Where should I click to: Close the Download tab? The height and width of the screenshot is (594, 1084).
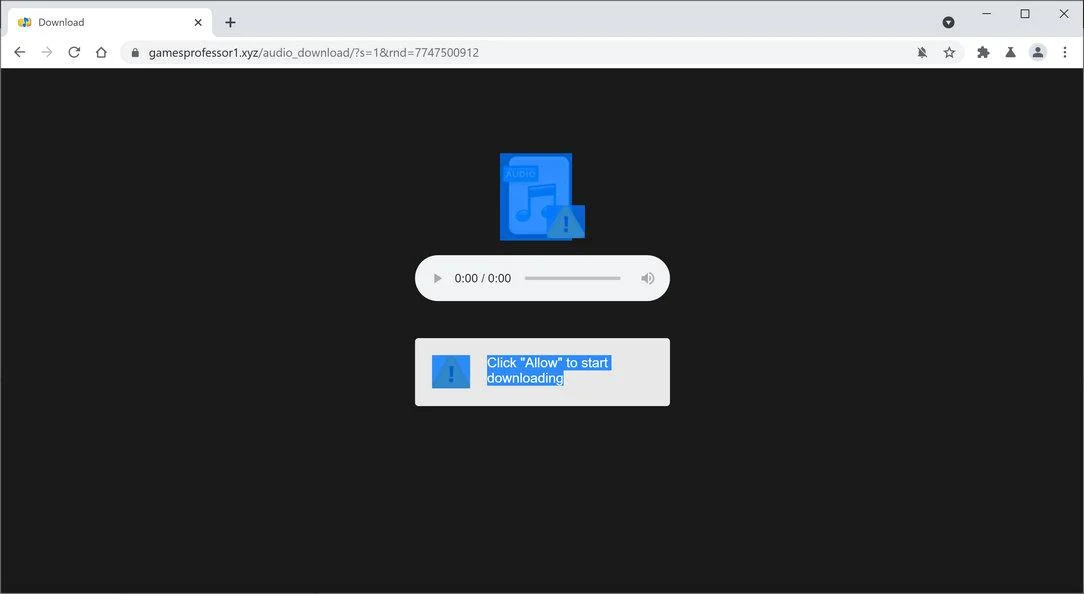point(198,22)
